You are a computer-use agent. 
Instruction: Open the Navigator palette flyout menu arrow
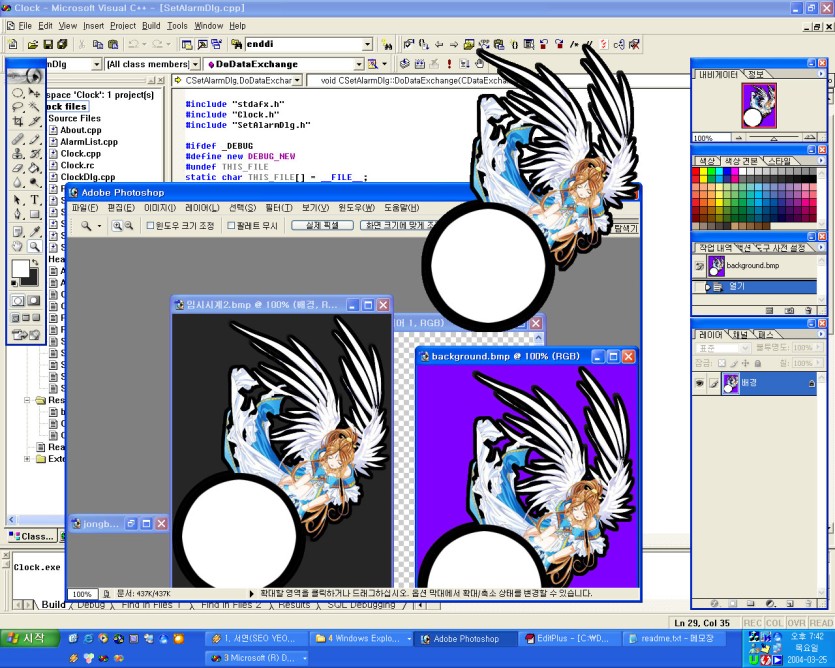pos(821,74)
